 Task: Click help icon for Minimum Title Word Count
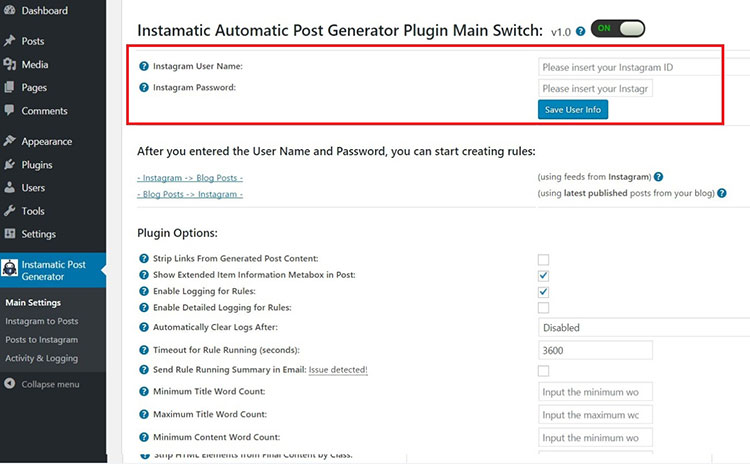pyautogui.click(x=143, y=391)
